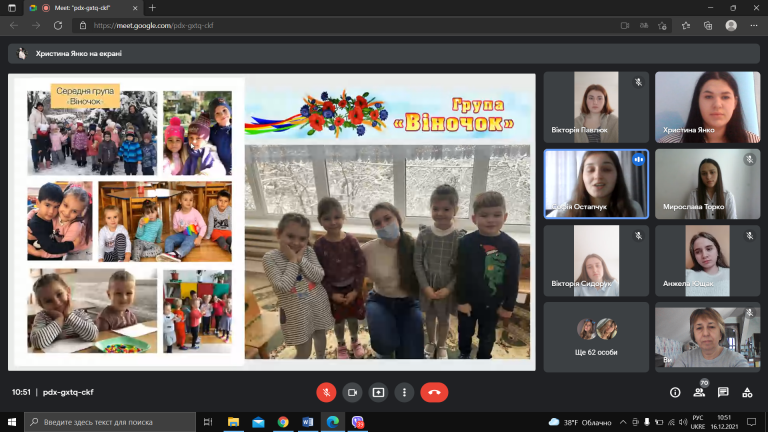Select the Meet pdx-gxtq-ckf tab

83,8
